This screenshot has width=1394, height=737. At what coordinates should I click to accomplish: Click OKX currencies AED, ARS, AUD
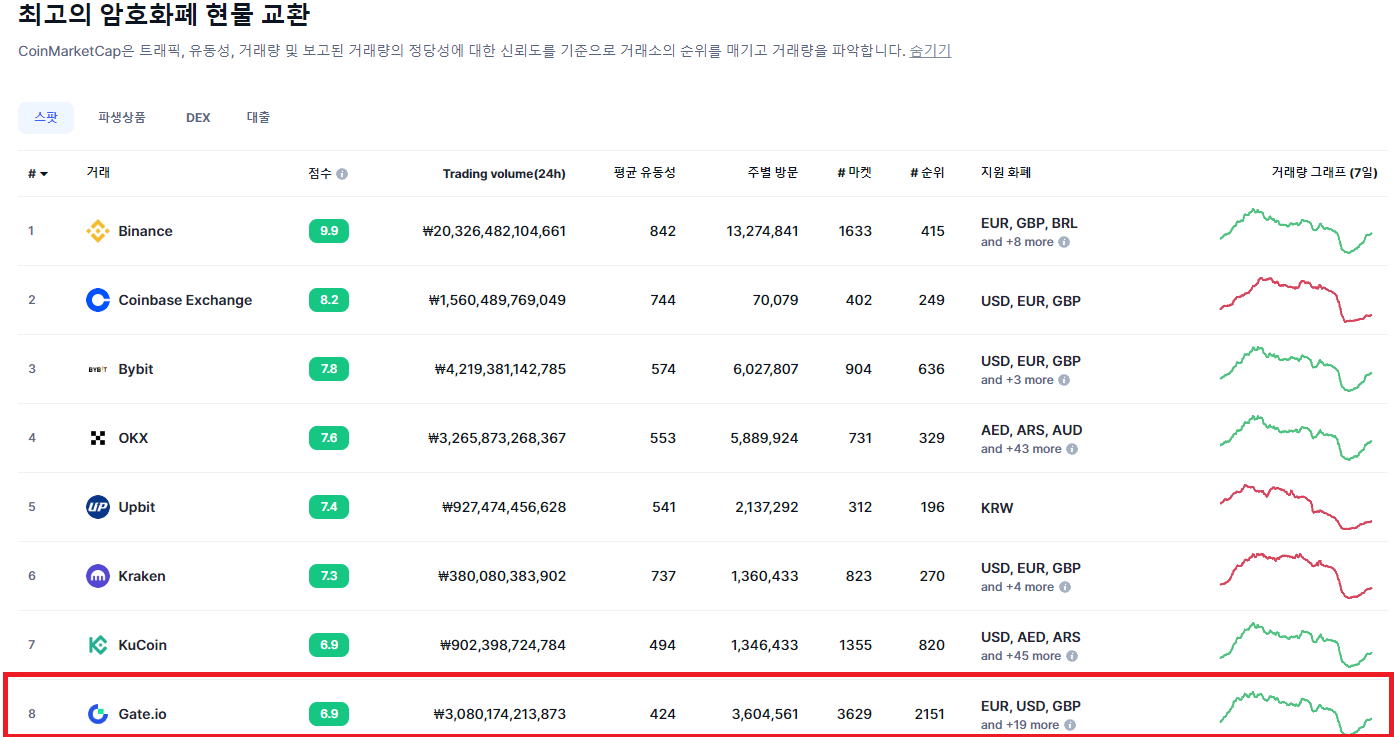[1031, 430]
